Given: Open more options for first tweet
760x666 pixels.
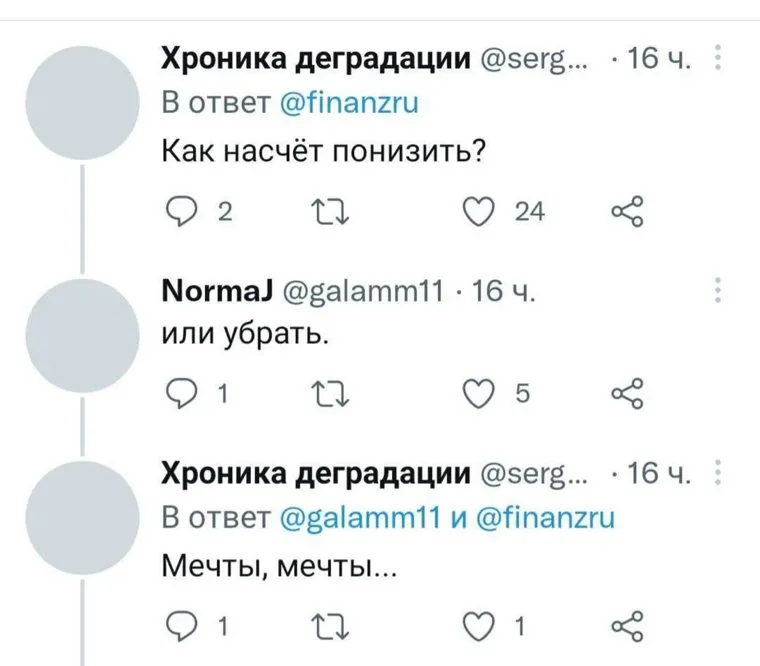Looking at the screenshot, I should (x=719, y=62).
